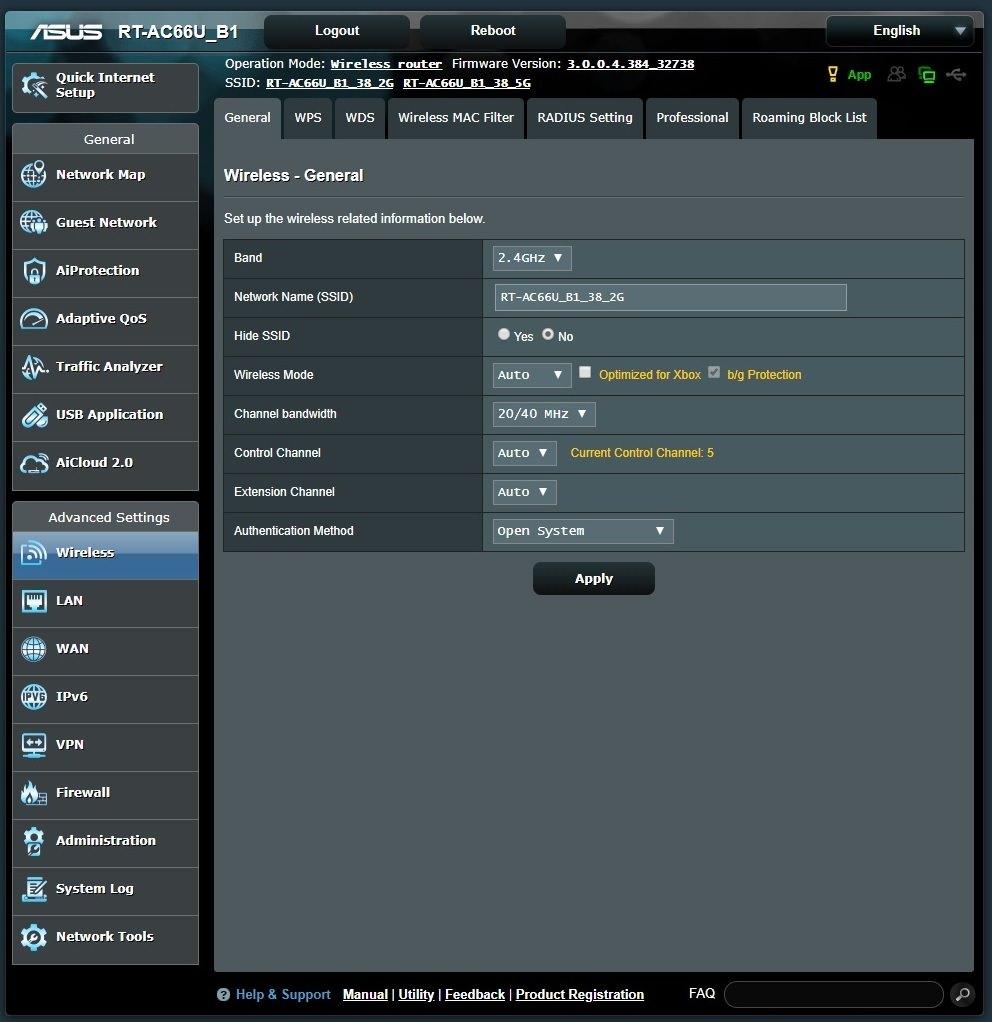Screen dimensions: 992x1022
Task: Open firmware version 3.0.0.4.384_32738 link
Action: (630, 64)
